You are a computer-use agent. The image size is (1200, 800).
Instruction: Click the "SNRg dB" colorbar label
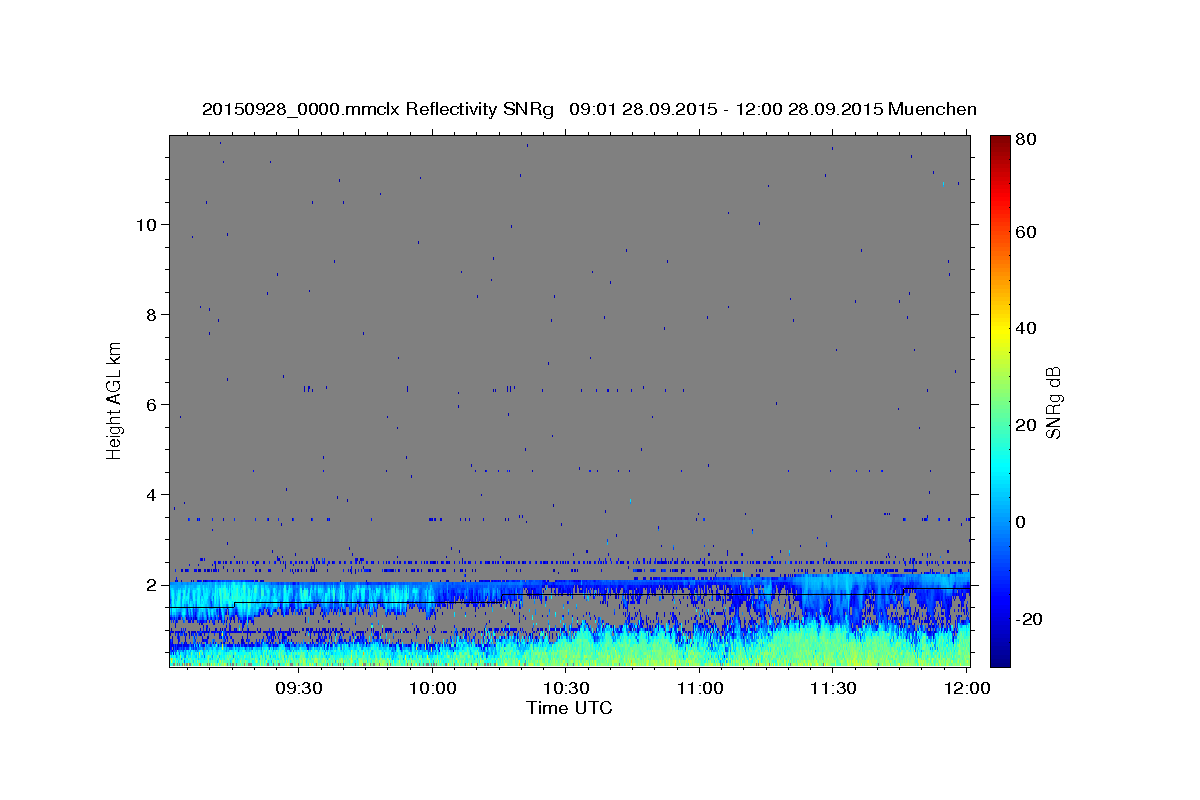pyautogui.click(x=1053, y=402)
